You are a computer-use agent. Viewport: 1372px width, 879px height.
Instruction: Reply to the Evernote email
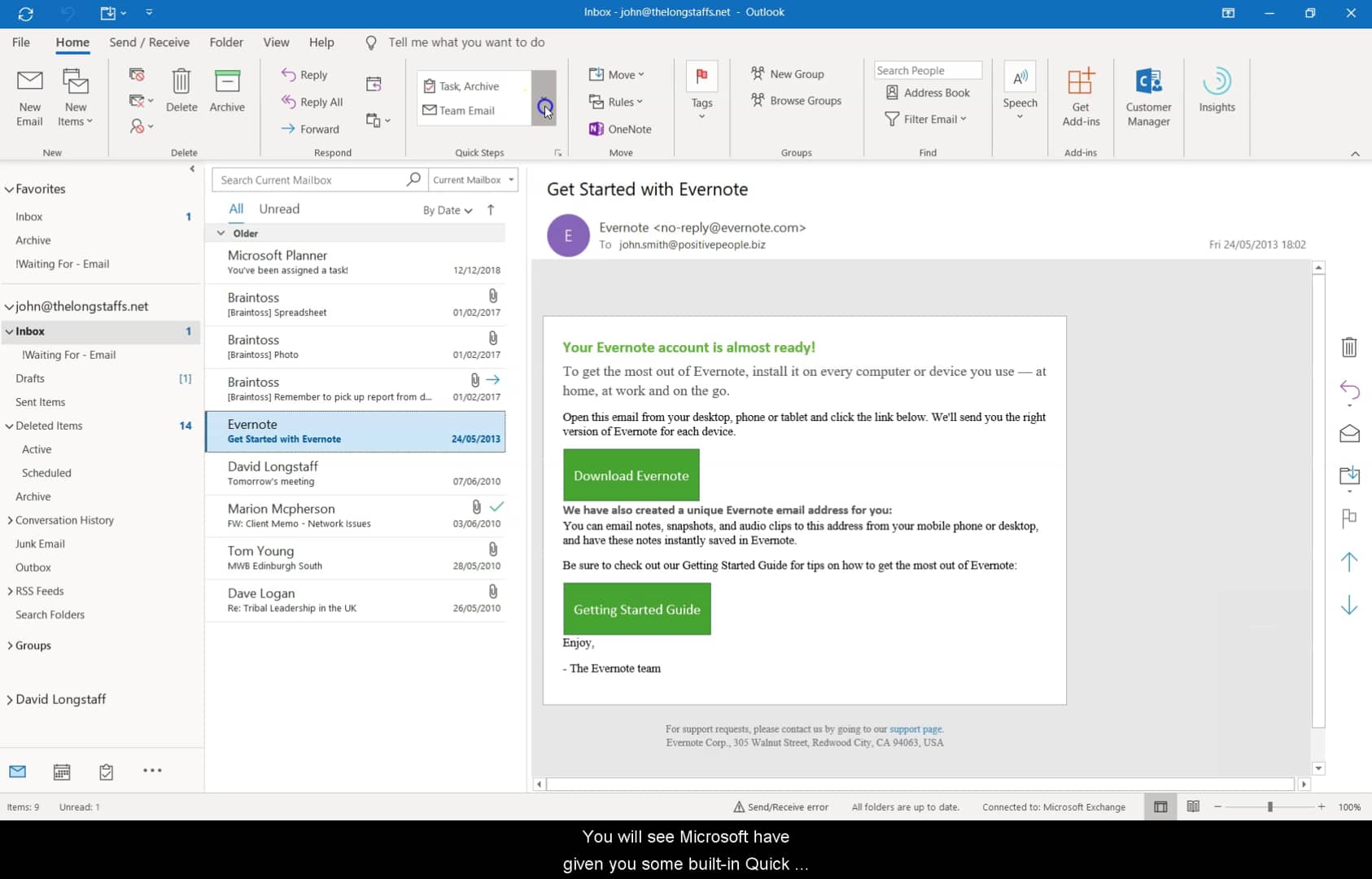(304, 75)
